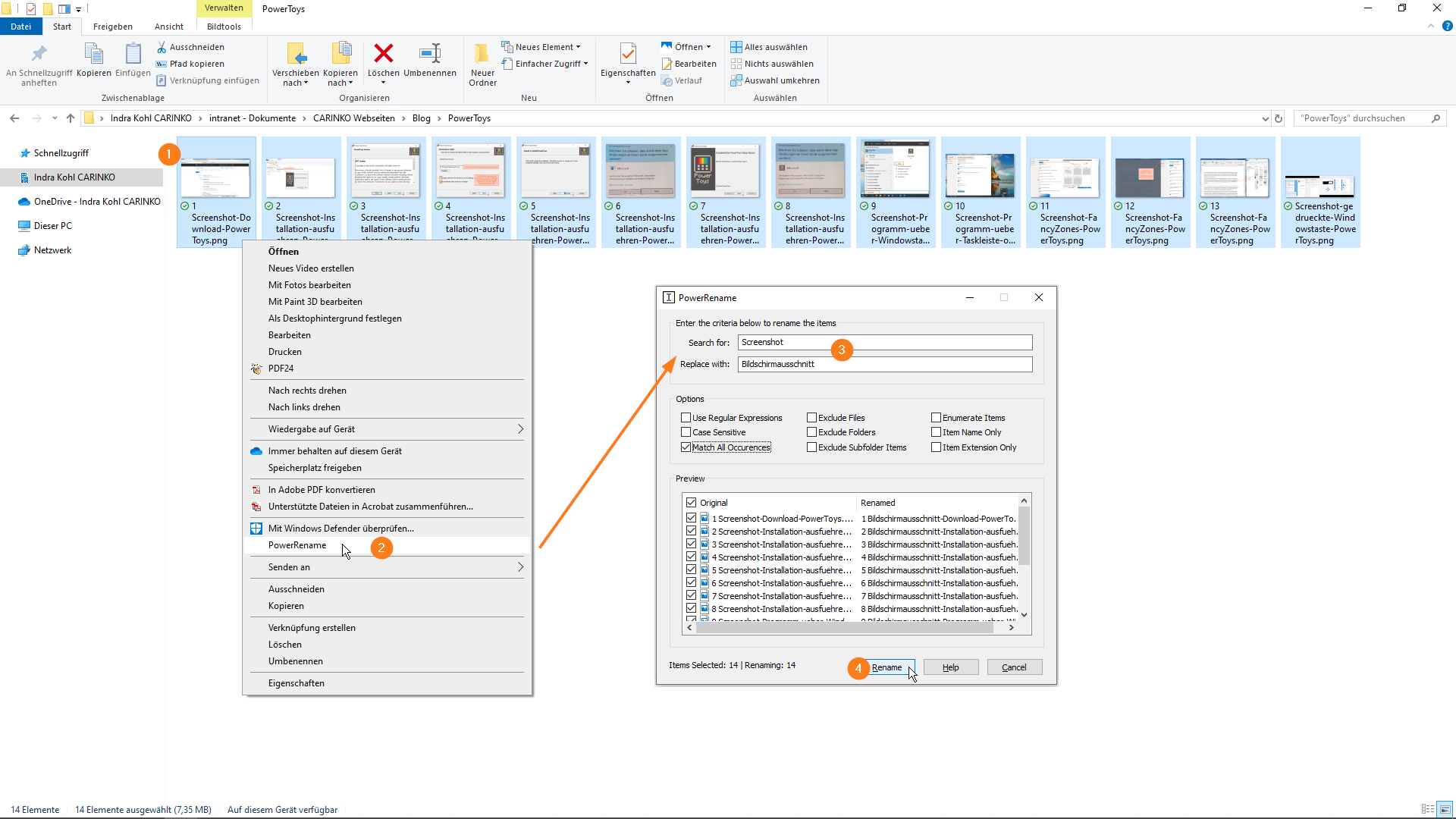
Task: Click the Einfügen clipboard icon
Action: 133,54
